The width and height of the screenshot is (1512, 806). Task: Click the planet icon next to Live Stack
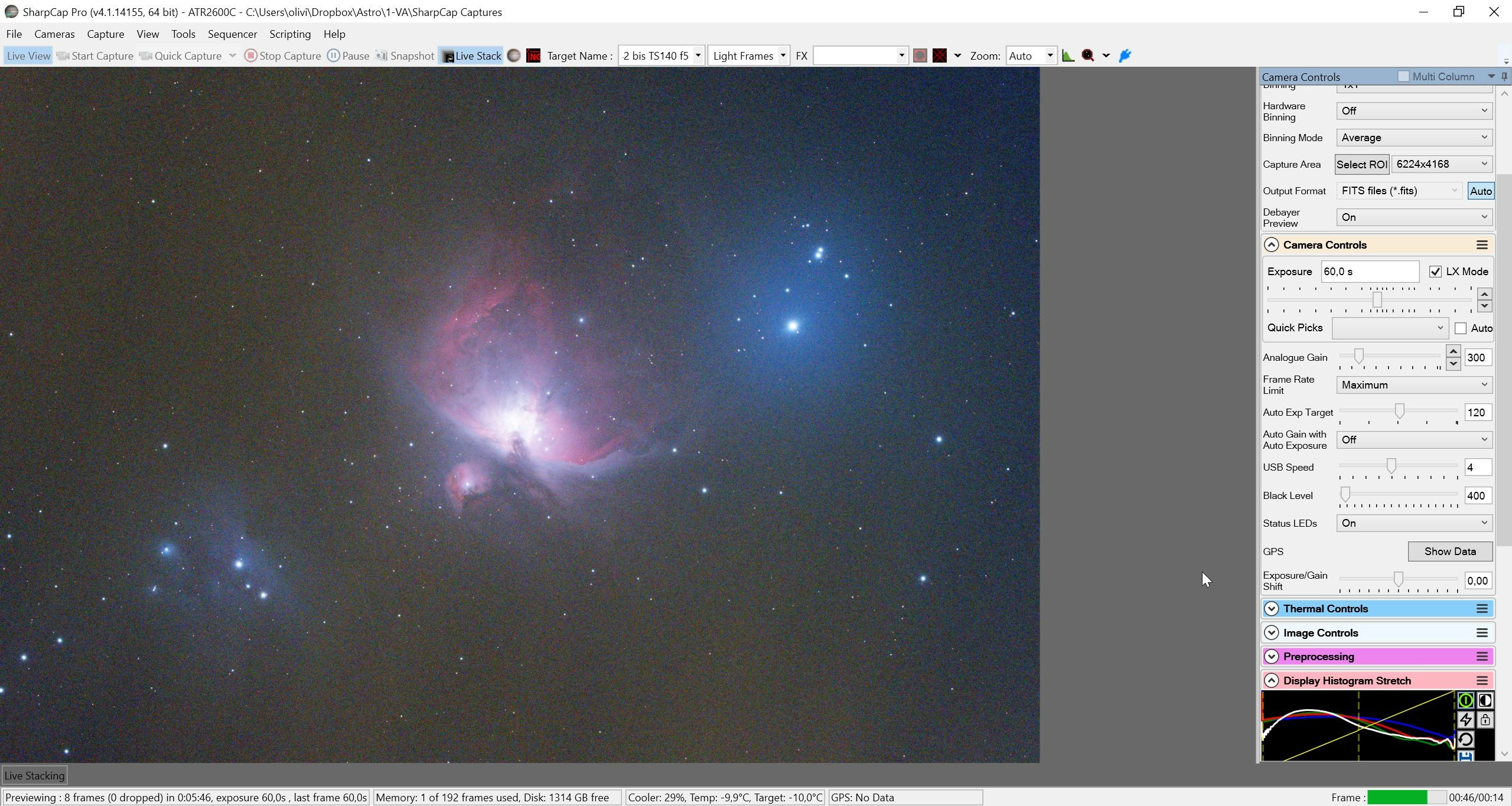[x=514, y=56]
